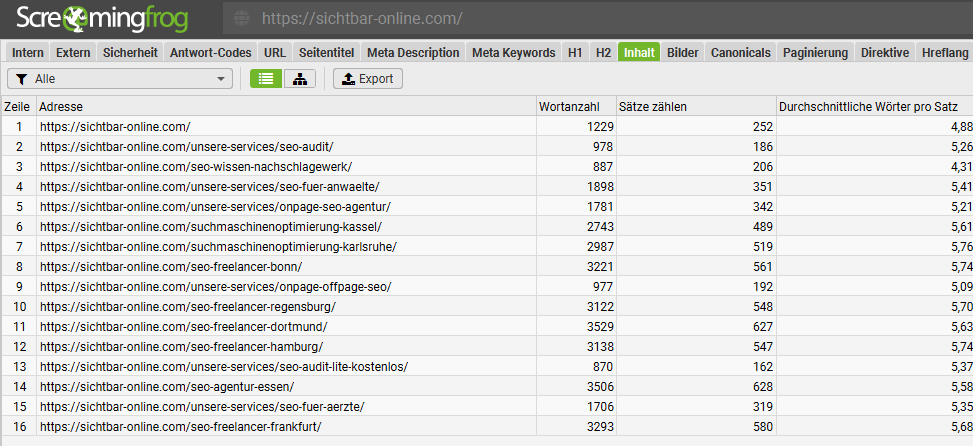Open the Seitentitel tab
The height and width of the screenshot is (446, 973).
pos(324,53)
